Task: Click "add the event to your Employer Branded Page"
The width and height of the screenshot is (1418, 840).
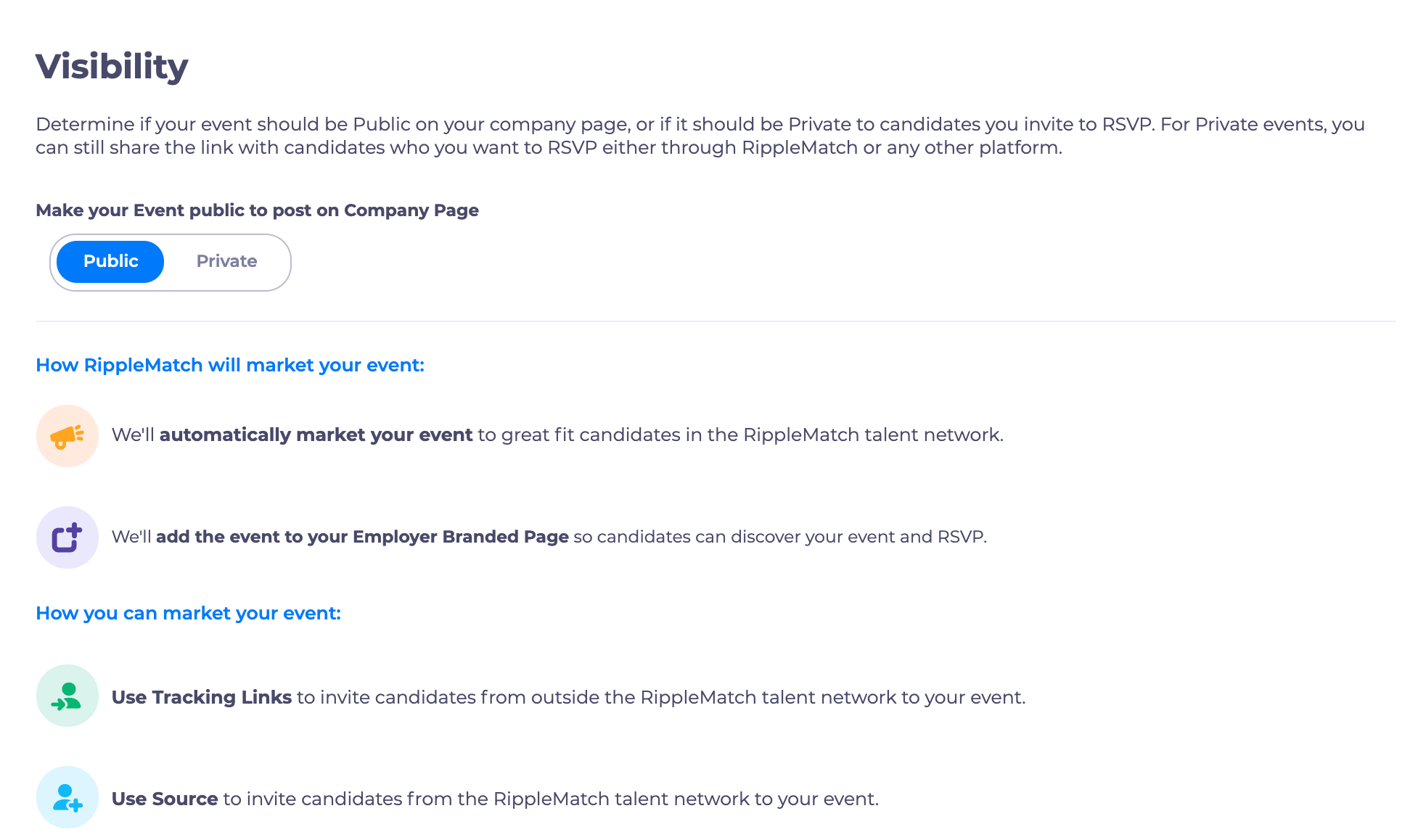Action: pos(362,537)
